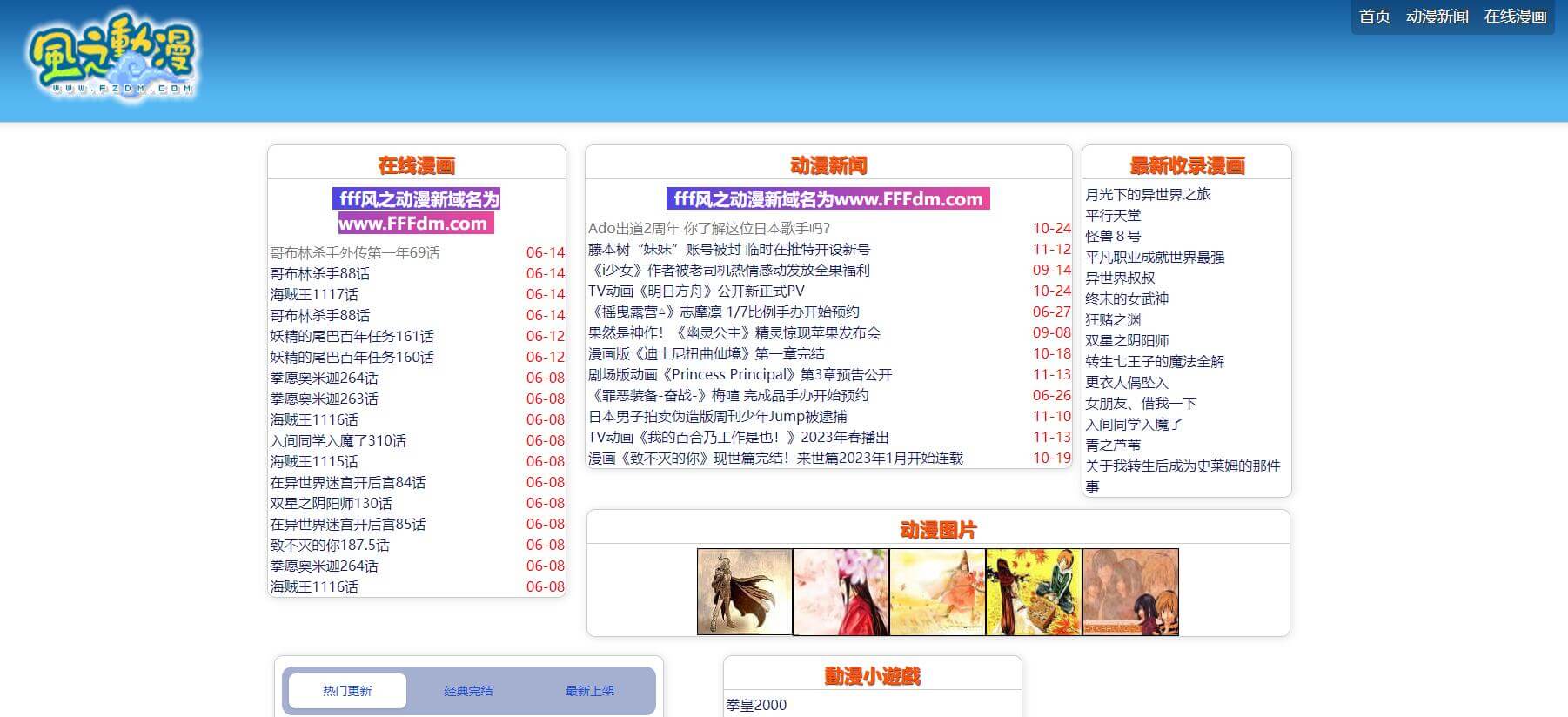
Task: Read the Ado出道2周年 news article
Action: coord(708,228)
